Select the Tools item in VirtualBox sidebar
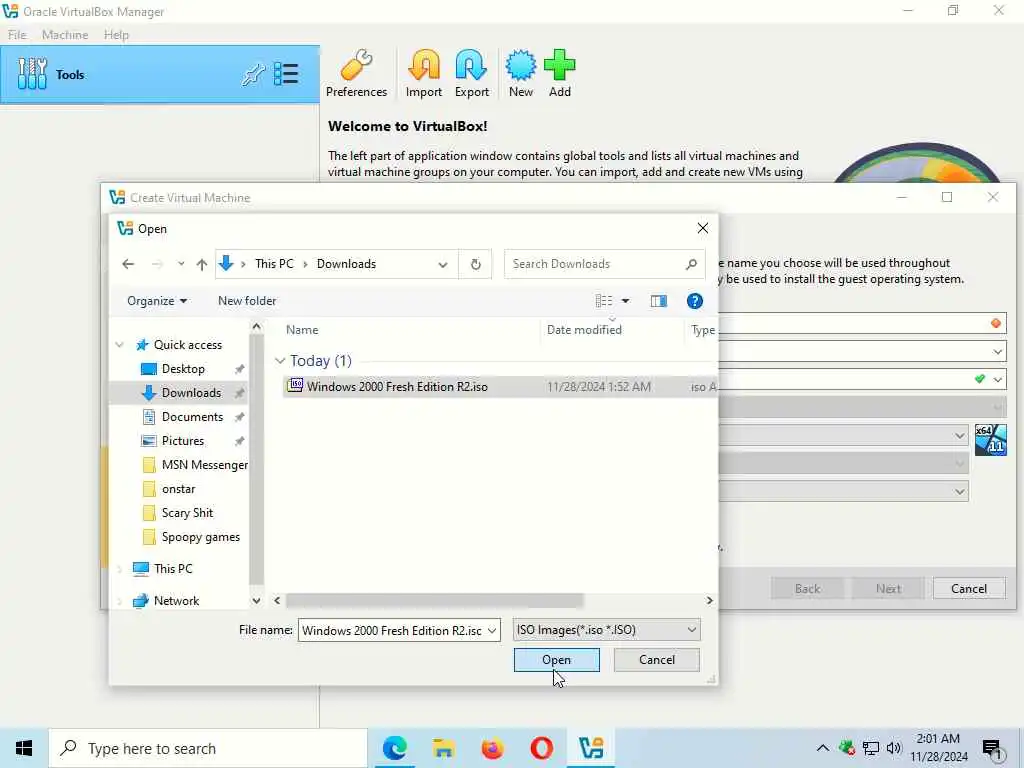The height and width of the screenshot is (768, 1024). tap(160, 74)
